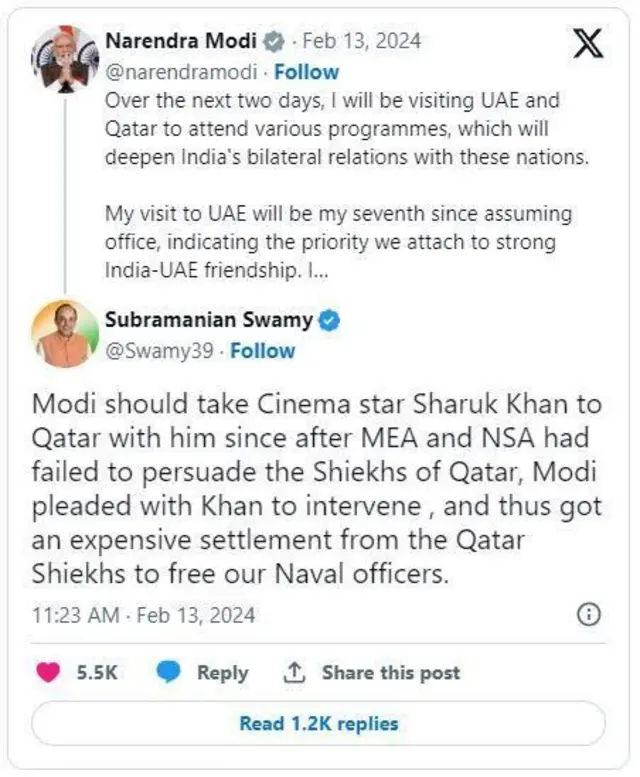Click the Feb 13, 2024 date beside Modi's name
Viewport: 640px width, 777px height.
pos(361,42)
